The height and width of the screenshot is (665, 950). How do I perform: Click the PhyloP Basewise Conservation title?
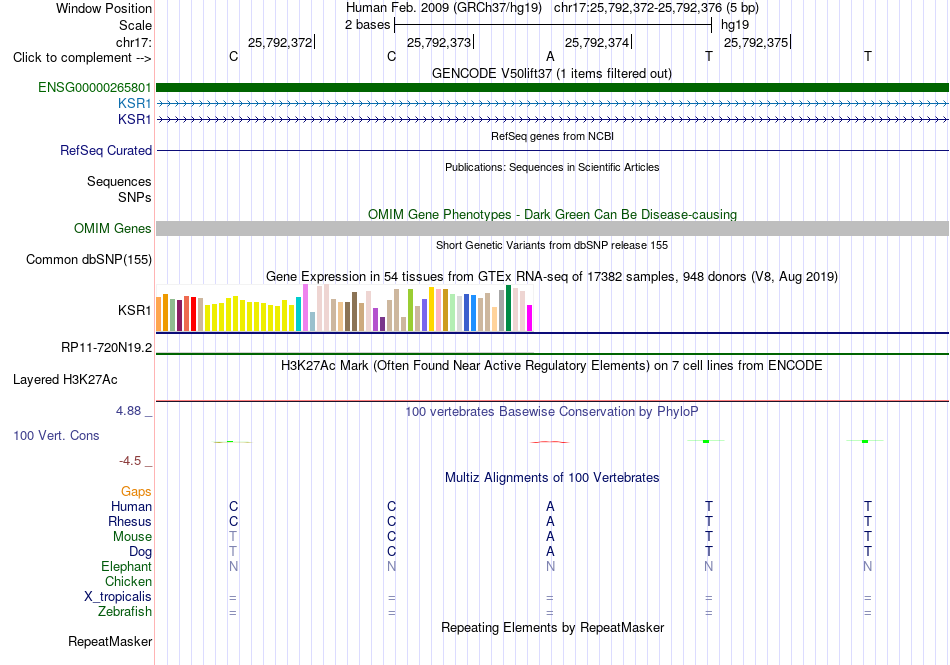(x=552, y=412)
